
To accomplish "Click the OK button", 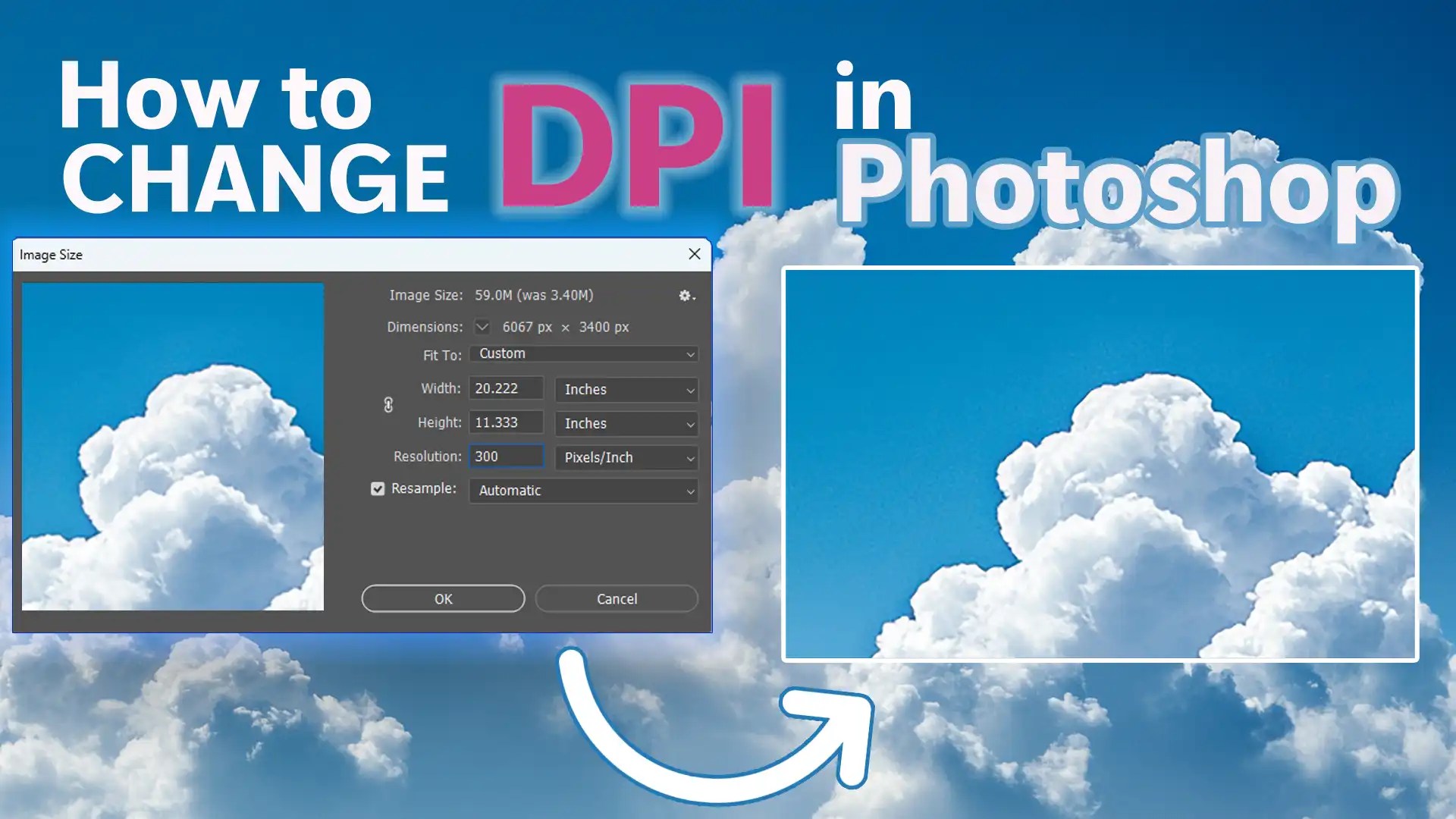I will click(x=443, y=598).
